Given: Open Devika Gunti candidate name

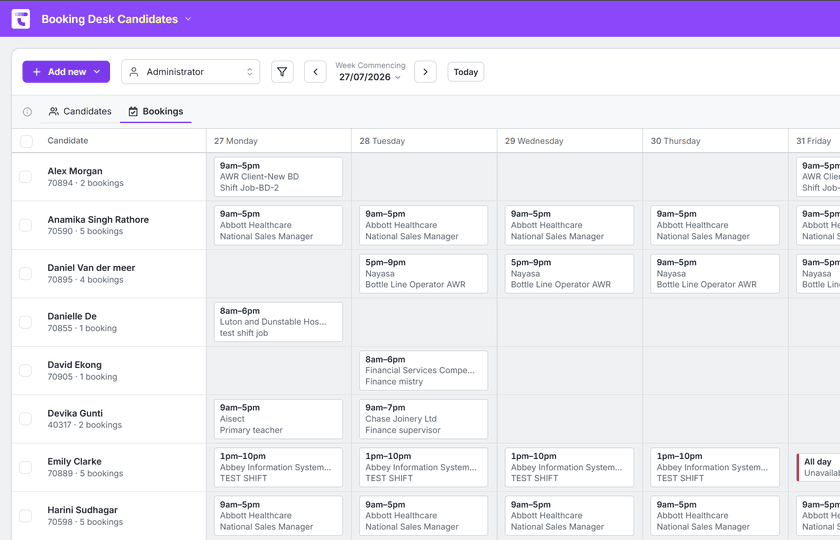Looking at the screenshot, I should pos(75,413).
